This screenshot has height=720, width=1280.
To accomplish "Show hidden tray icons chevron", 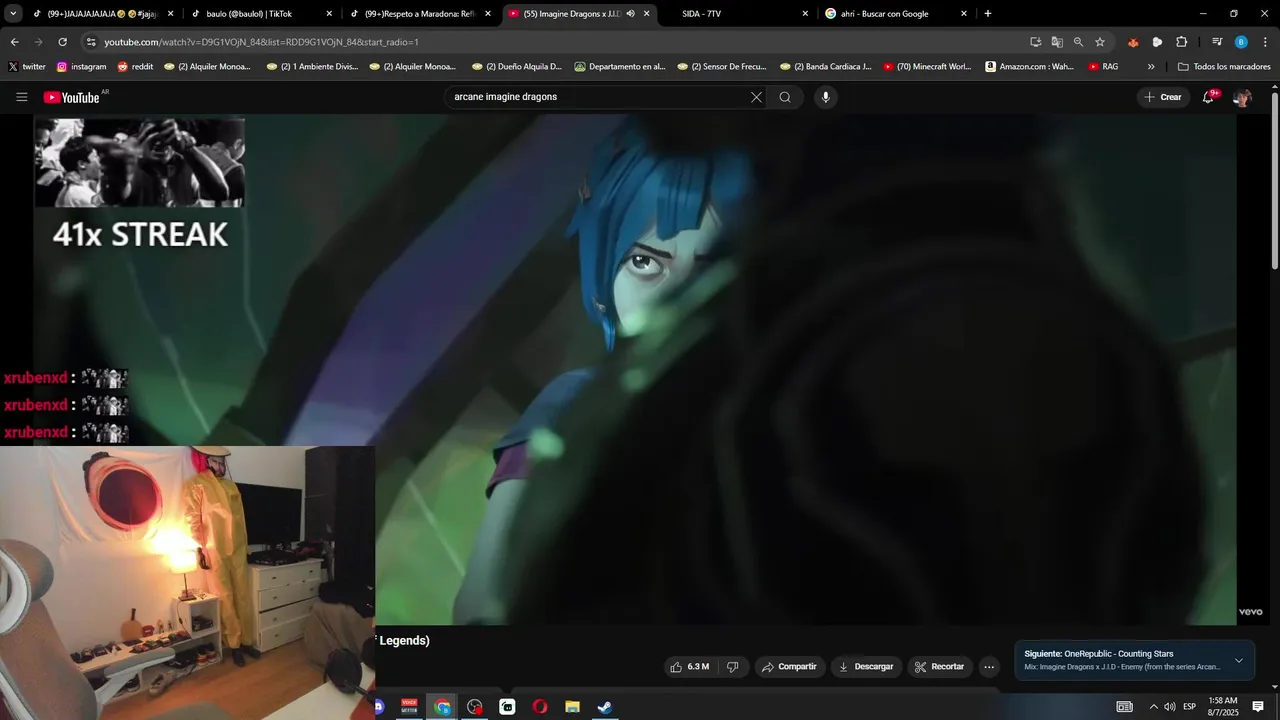I will (1153, 707).
